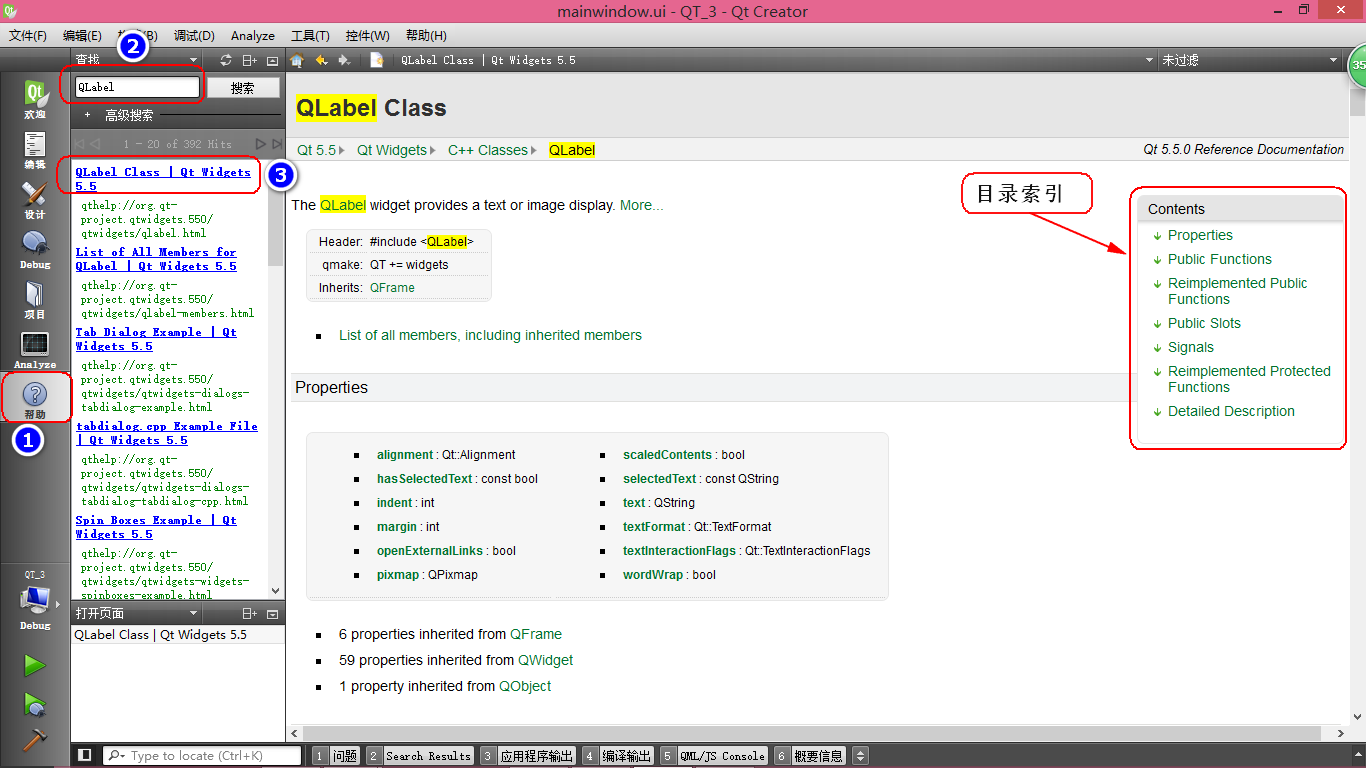Screen dimensions: 1366x768
Task: Open the 调试(D) menu
Action: 194,35
